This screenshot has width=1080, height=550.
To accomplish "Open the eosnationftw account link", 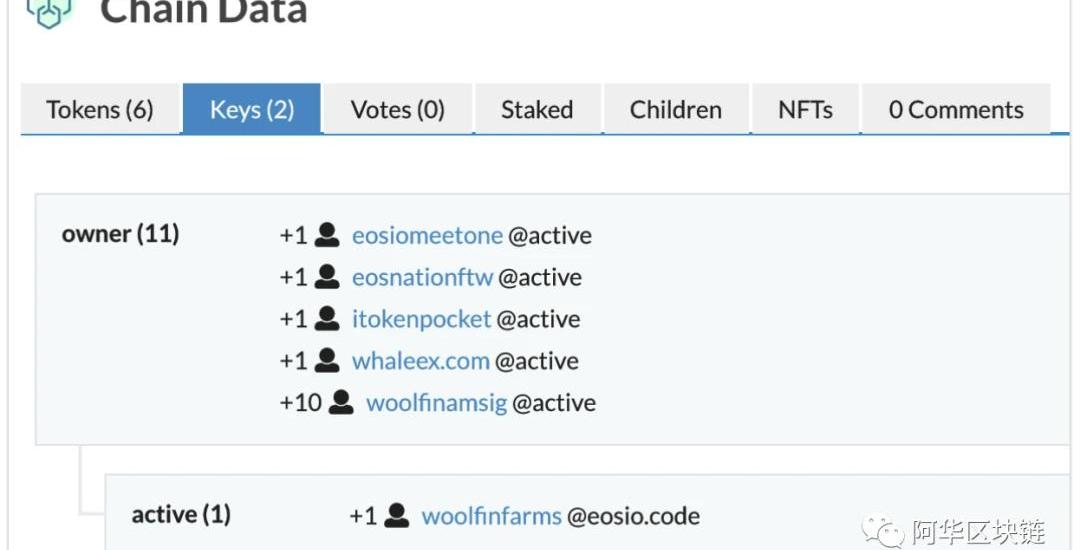I will coord(422,278).
